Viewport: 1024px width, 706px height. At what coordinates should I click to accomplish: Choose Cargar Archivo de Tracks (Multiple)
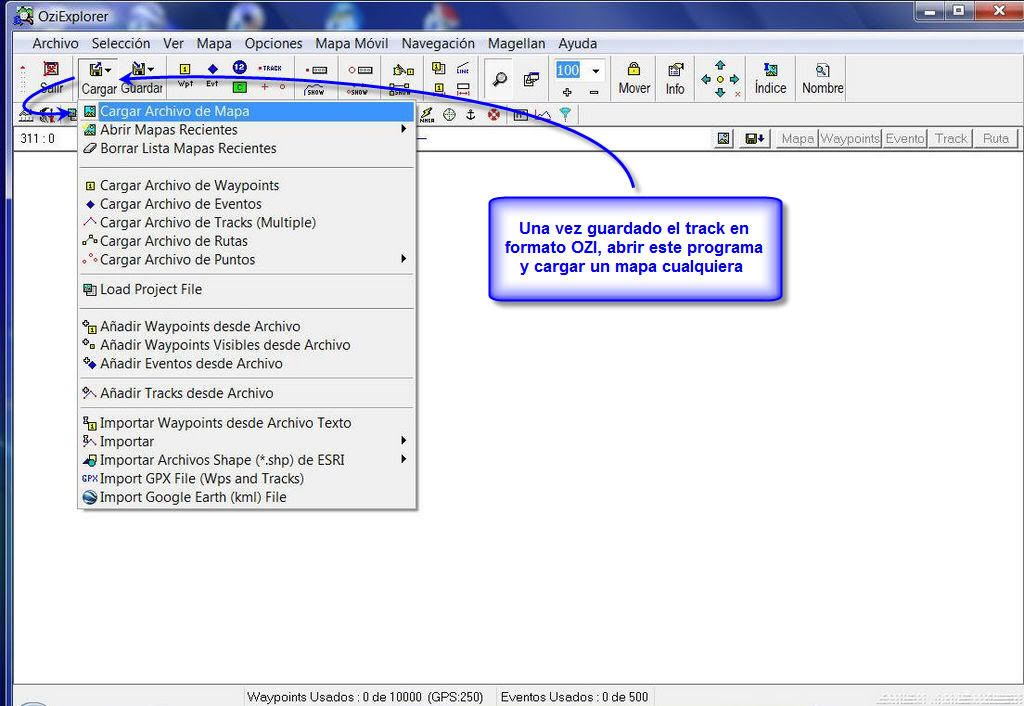[247, 222]
